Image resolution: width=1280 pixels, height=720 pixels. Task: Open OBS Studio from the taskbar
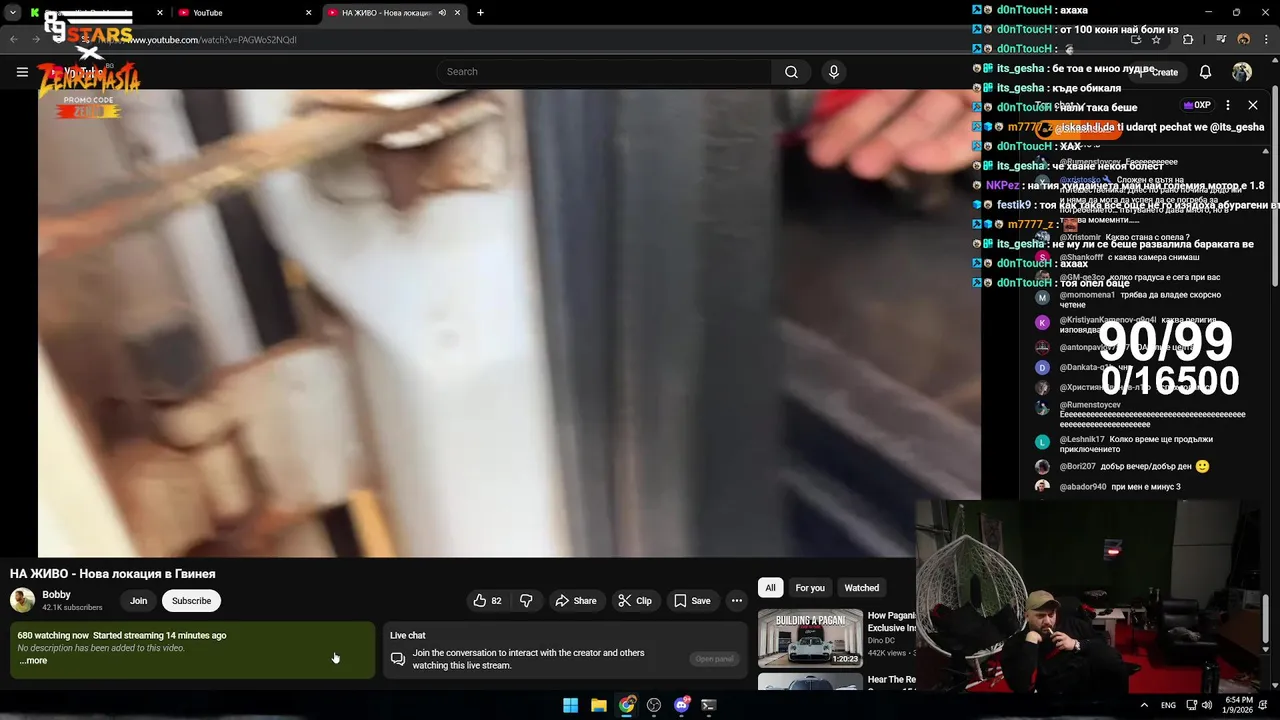[654, 705]
